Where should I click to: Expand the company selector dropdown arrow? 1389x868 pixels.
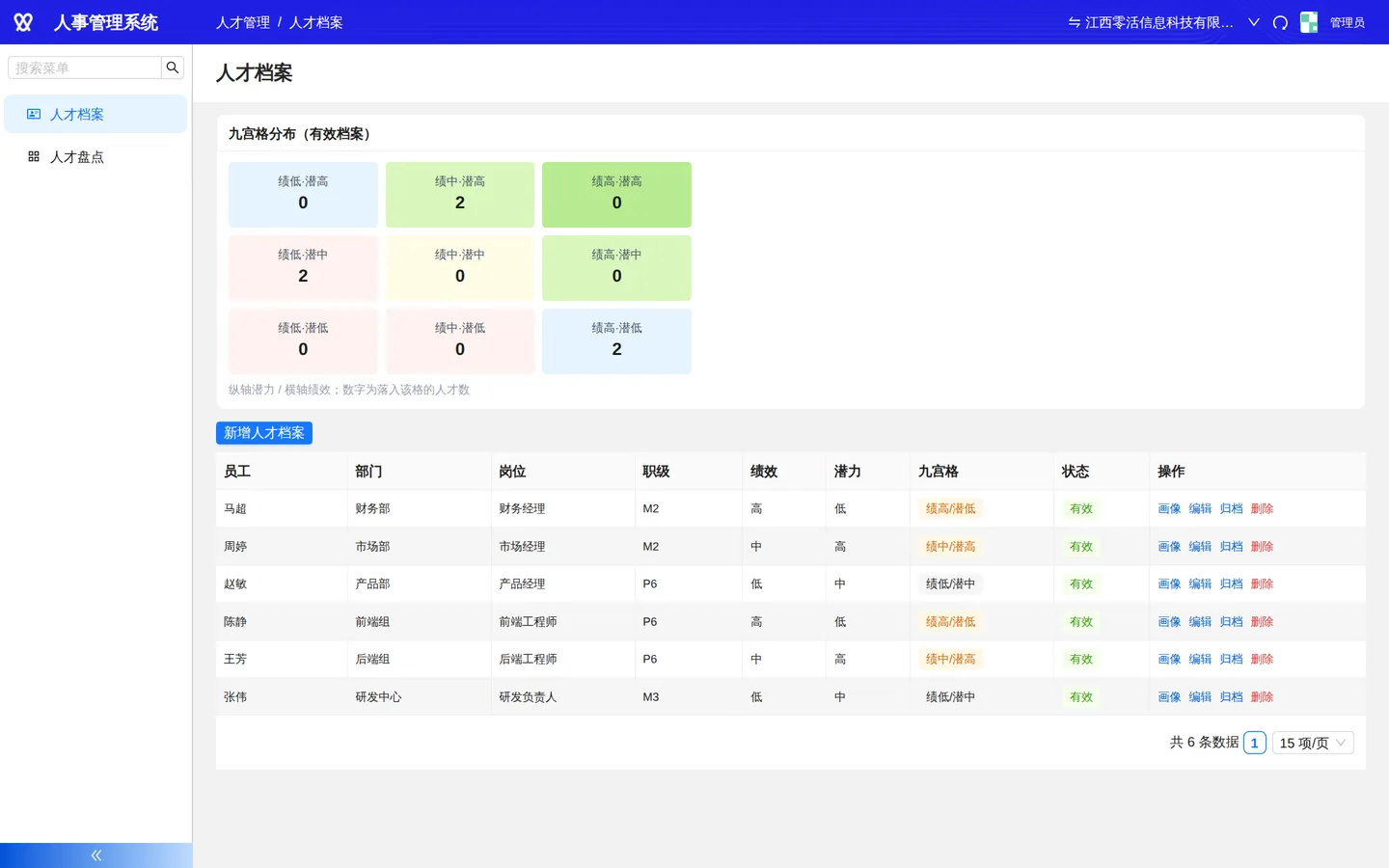tap(1254, 22)
